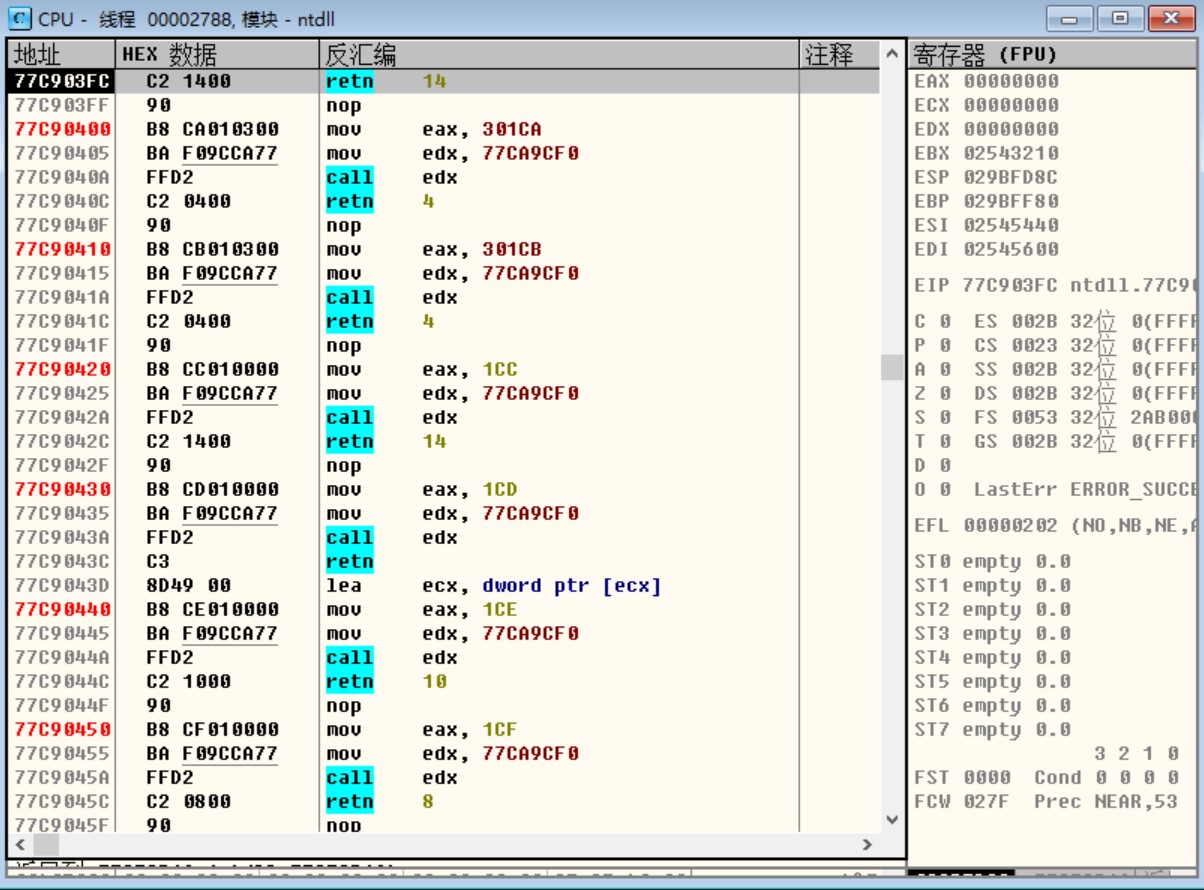Select the retn 10 instruction
The image size is (1204, 890).
point(386,681)
